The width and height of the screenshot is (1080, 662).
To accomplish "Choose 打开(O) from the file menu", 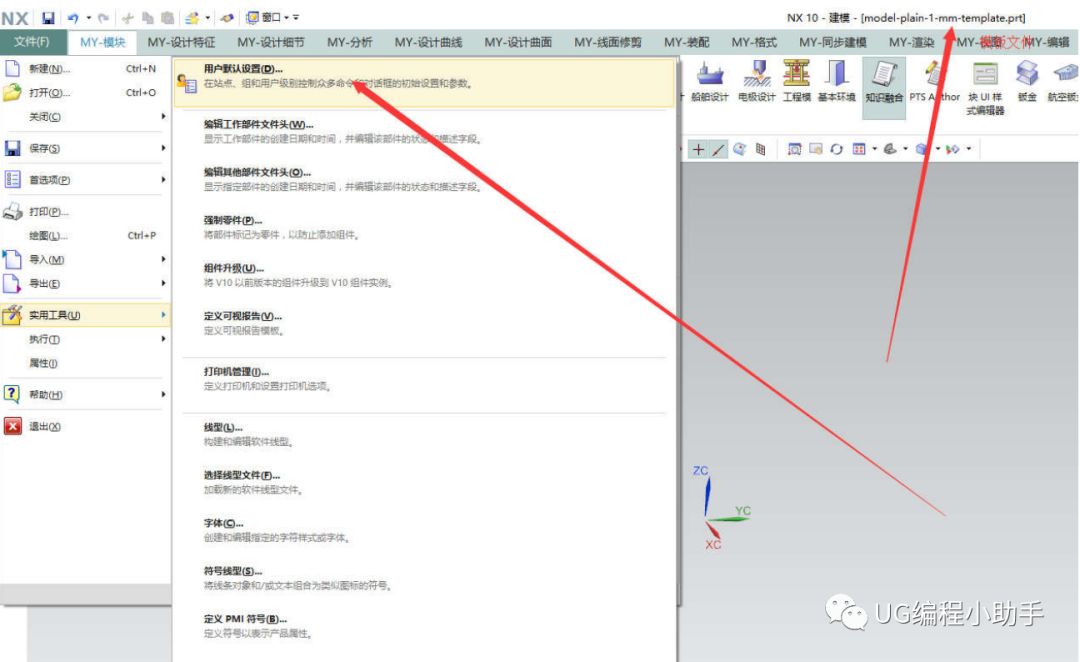I will click(85, 92).
